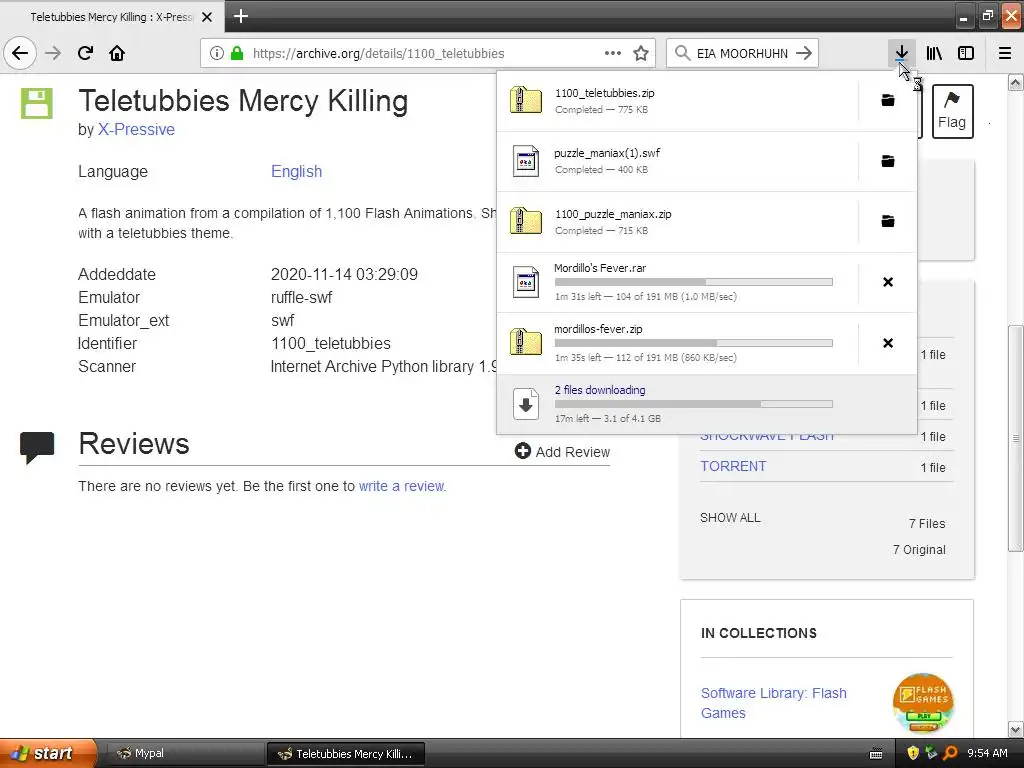Click the scrollbar down arrow
The height and width of the screenshot is (768, 1024).
click(1016, 729)
